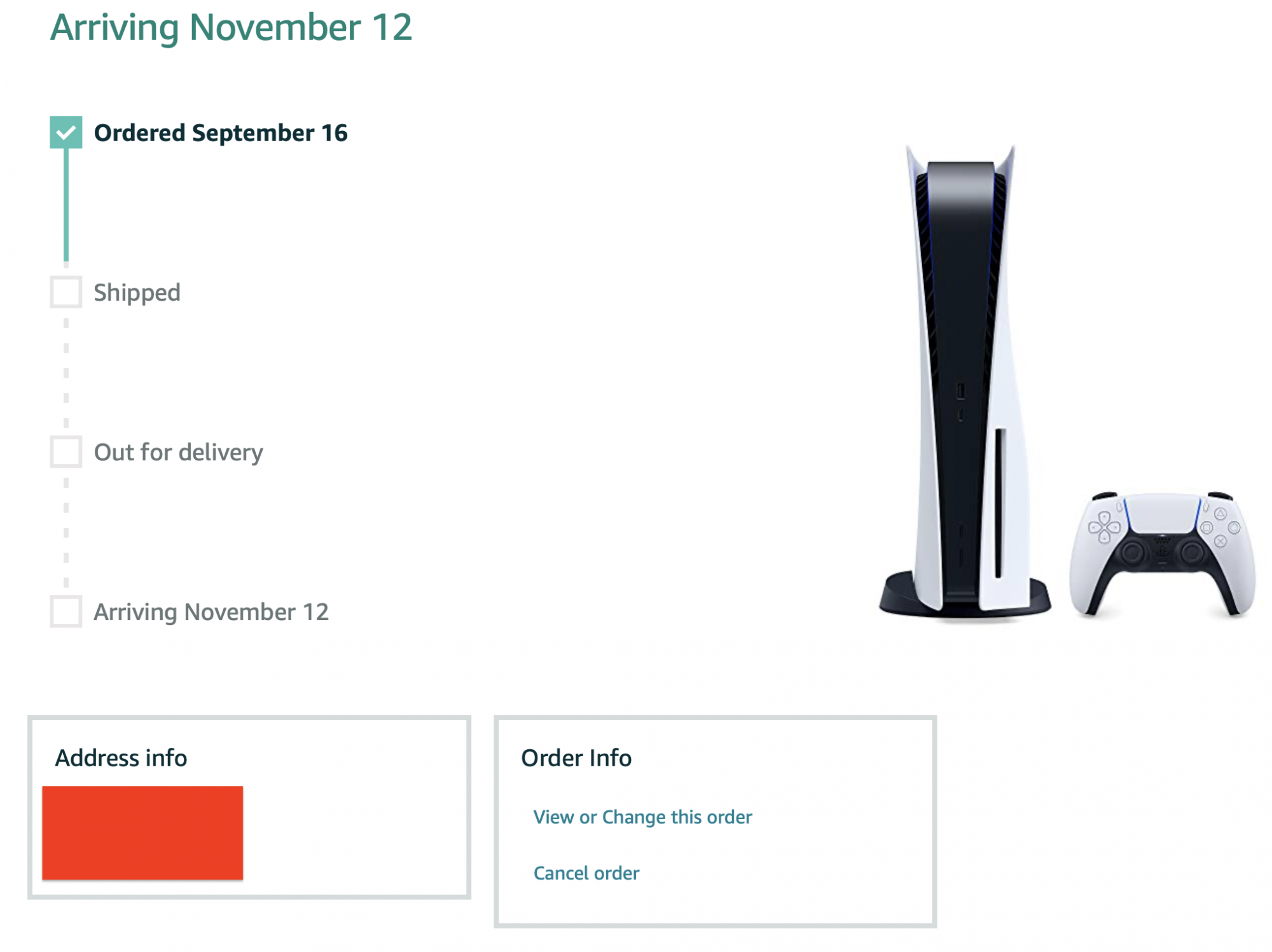Image resolution: width=1272 pixels, height=952 pixels.
Task: Check the Out for delivery checkbox
Action: [66, 452]
